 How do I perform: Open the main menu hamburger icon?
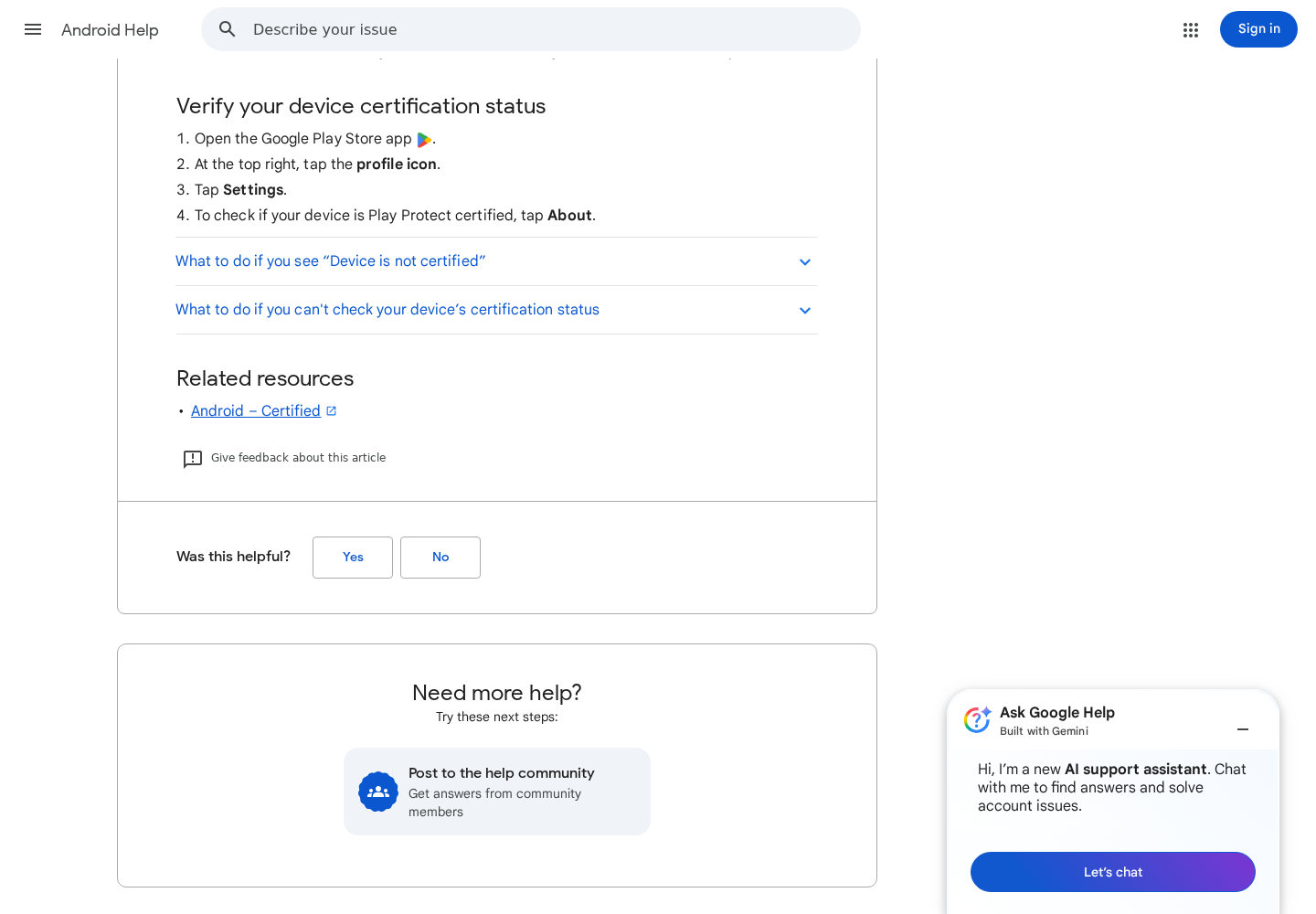click(x=33, y=29)
